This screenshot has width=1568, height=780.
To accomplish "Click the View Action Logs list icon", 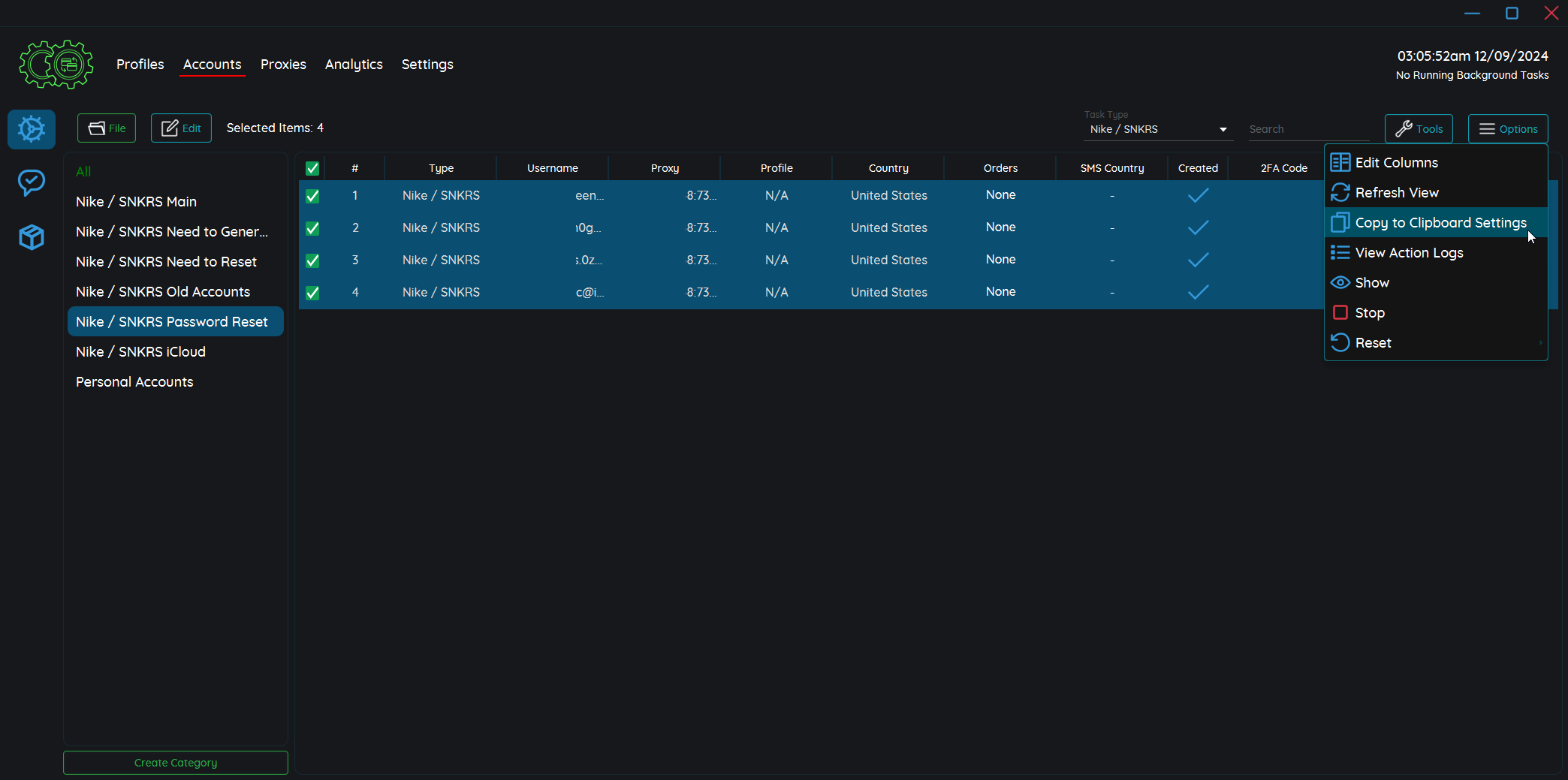I will pos(1340,253).
